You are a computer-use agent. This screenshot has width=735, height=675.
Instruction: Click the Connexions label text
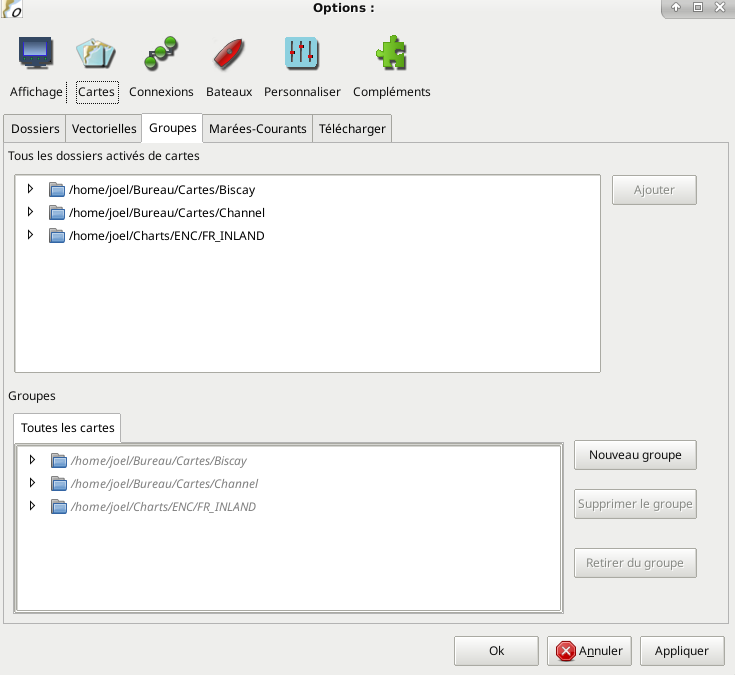tap(161, 92)
